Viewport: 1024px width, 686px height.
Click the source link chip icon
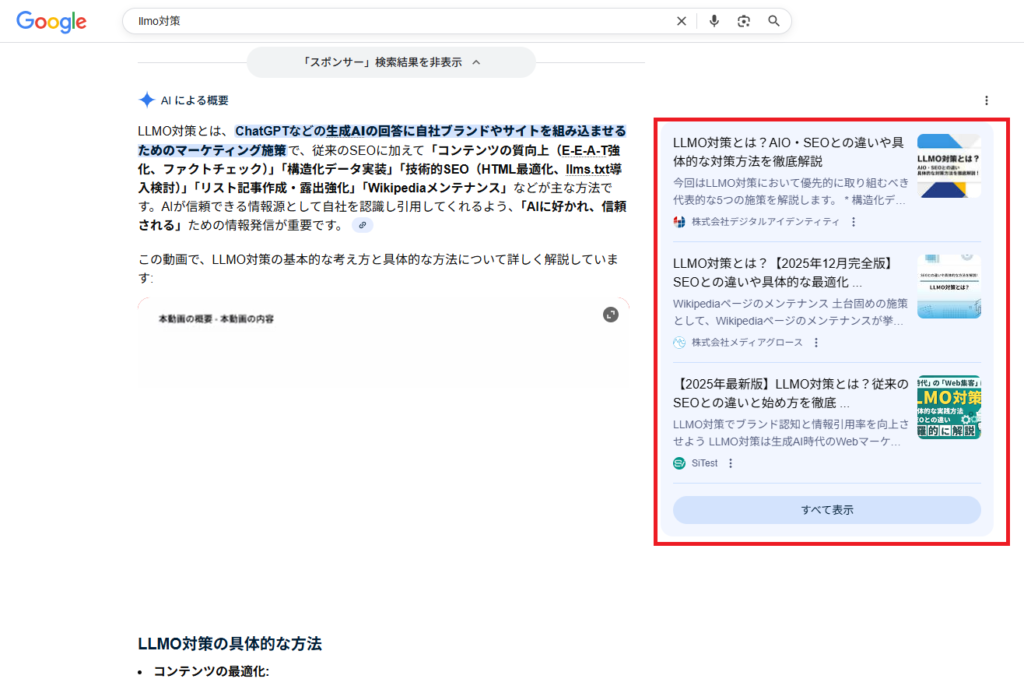coord(362,225)
